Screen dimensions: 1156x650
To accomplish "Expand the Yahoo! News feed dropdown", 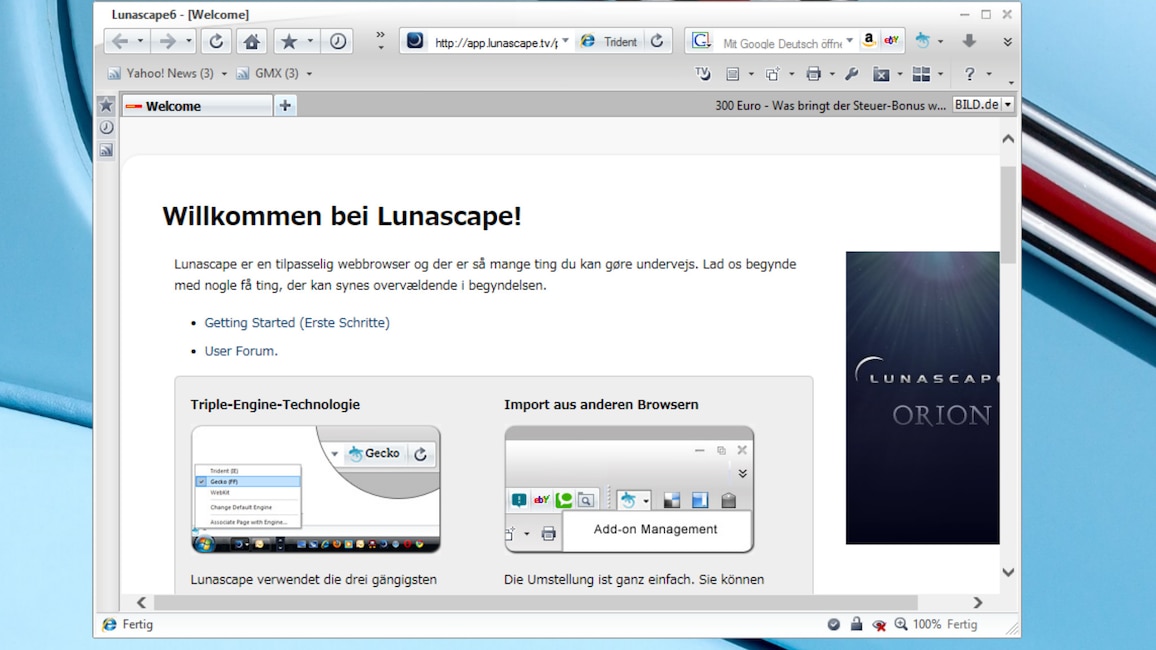I will pyautogui.click(x=224, y=74).
